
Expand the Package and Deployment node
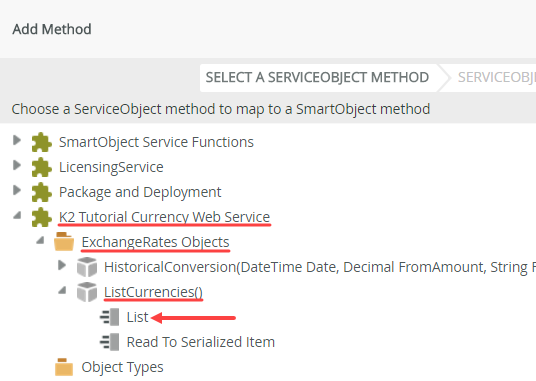(17, 190)
